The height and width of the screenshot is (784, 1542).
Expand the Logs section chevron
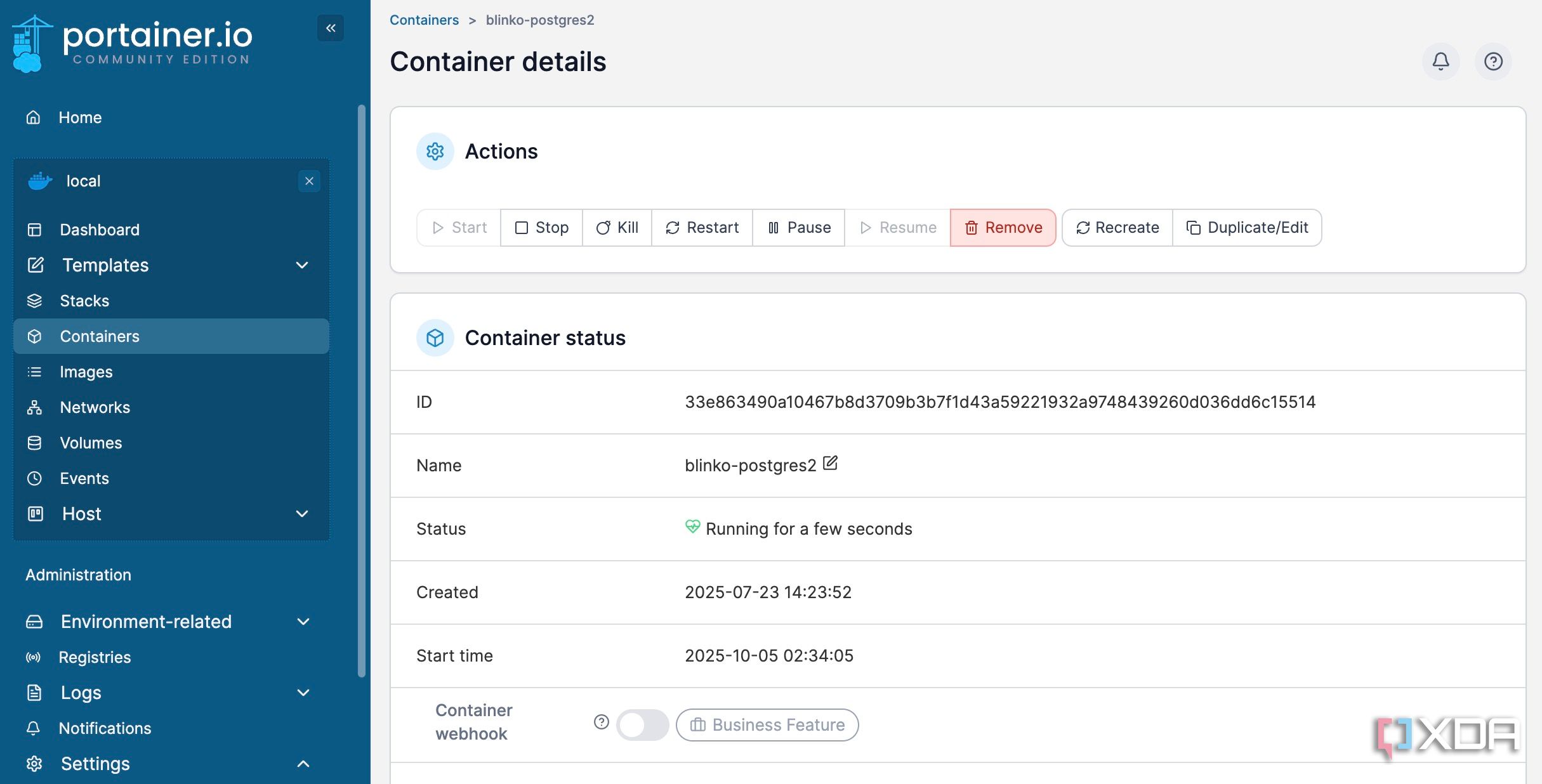pos(303,693)
